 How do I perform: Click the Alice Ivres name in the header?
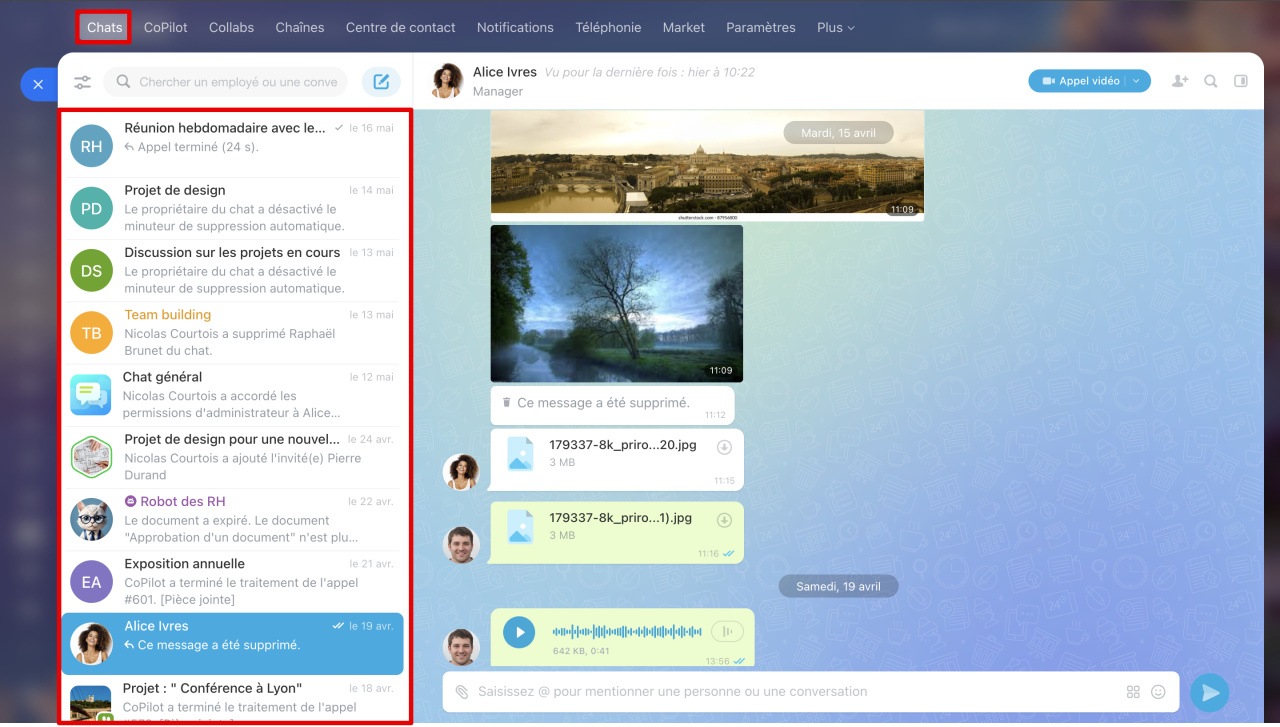(505, 72)
